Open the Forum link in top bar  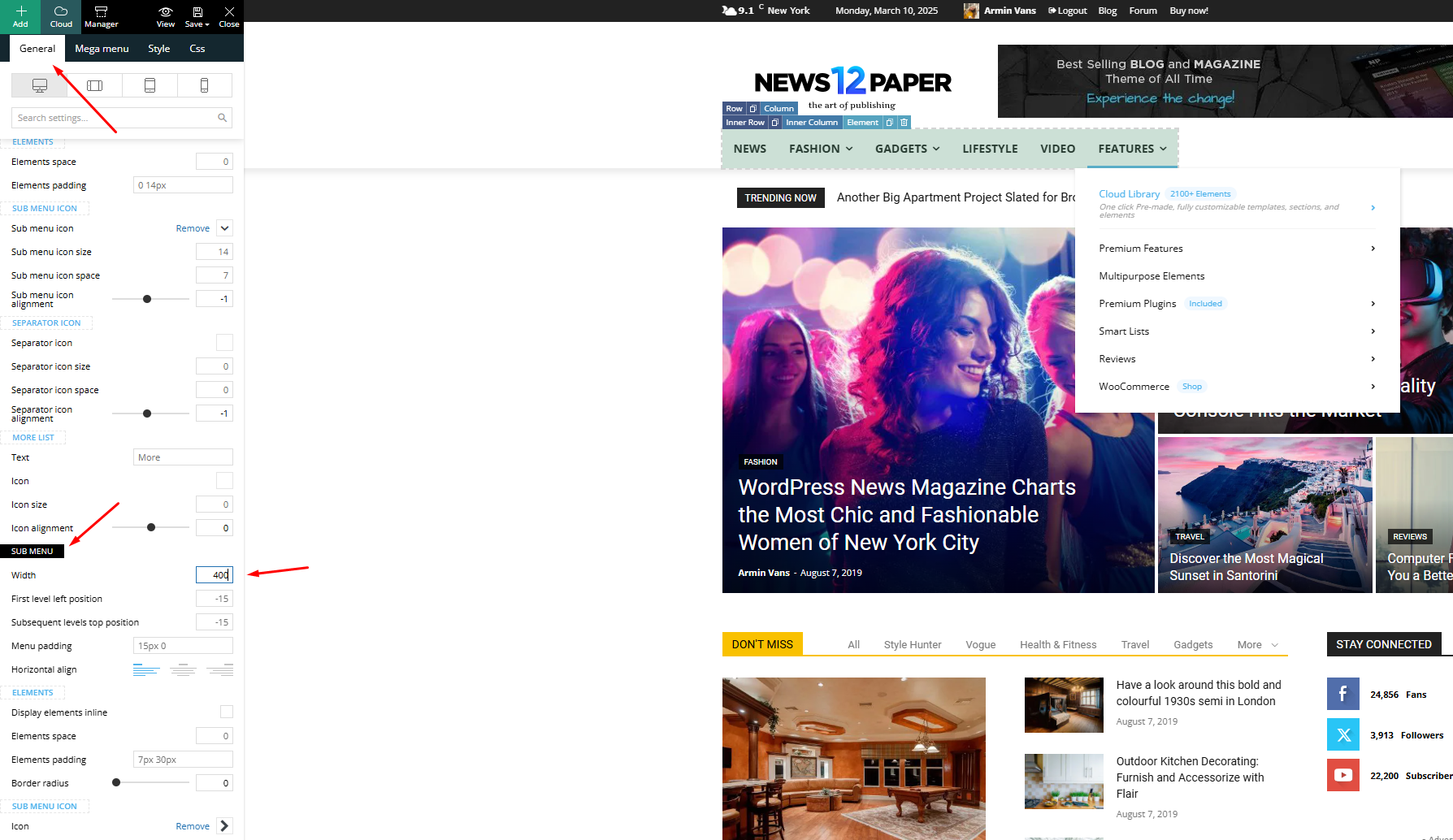[1143, 11]
